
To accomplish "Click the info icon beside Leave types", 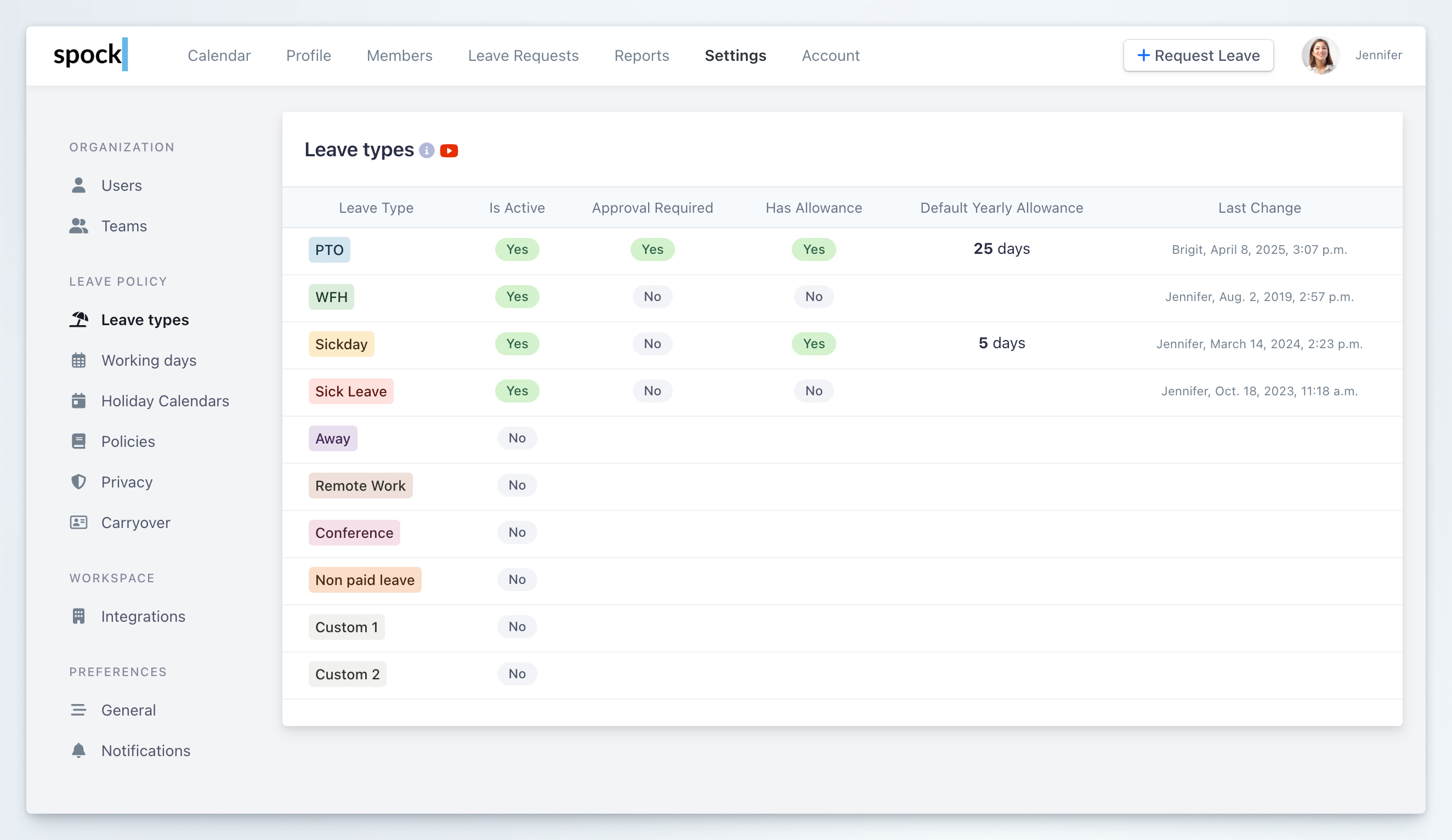I will click(427, 150).
